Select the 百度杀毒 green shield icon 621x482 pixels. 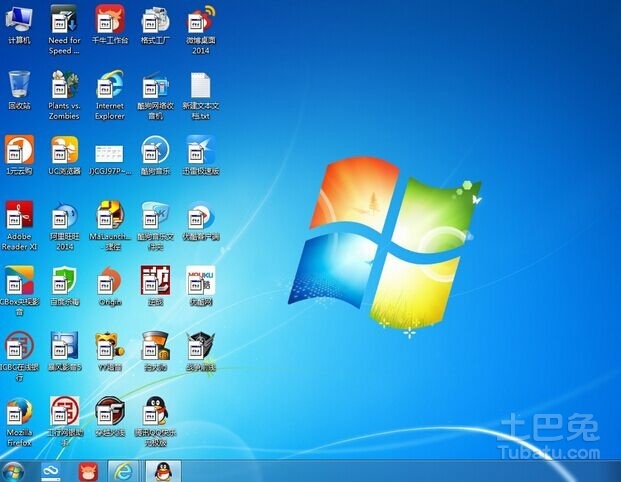(64, 281)
